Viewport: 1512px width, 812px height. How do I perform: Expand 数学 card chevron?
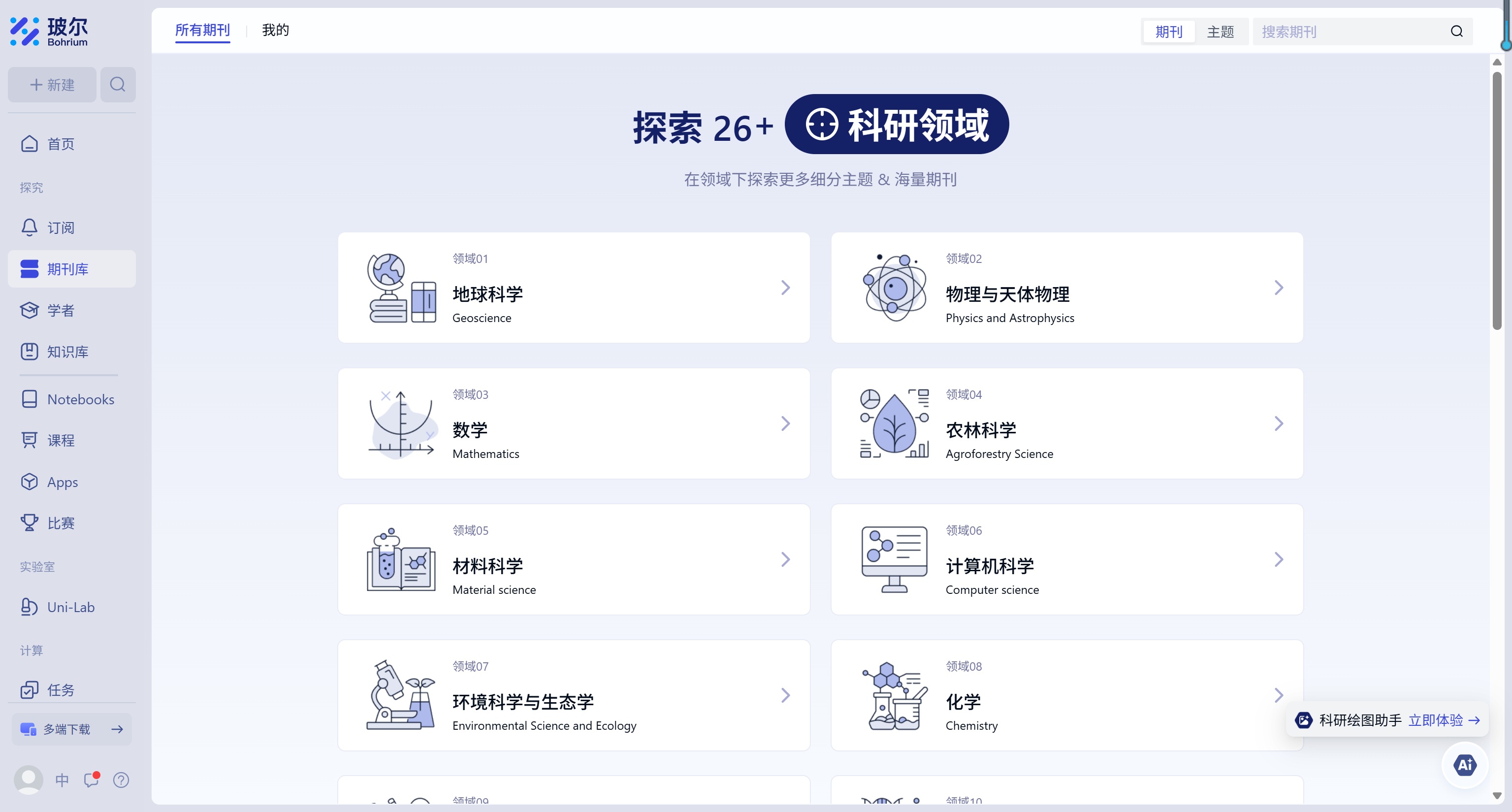coord(785,424)
